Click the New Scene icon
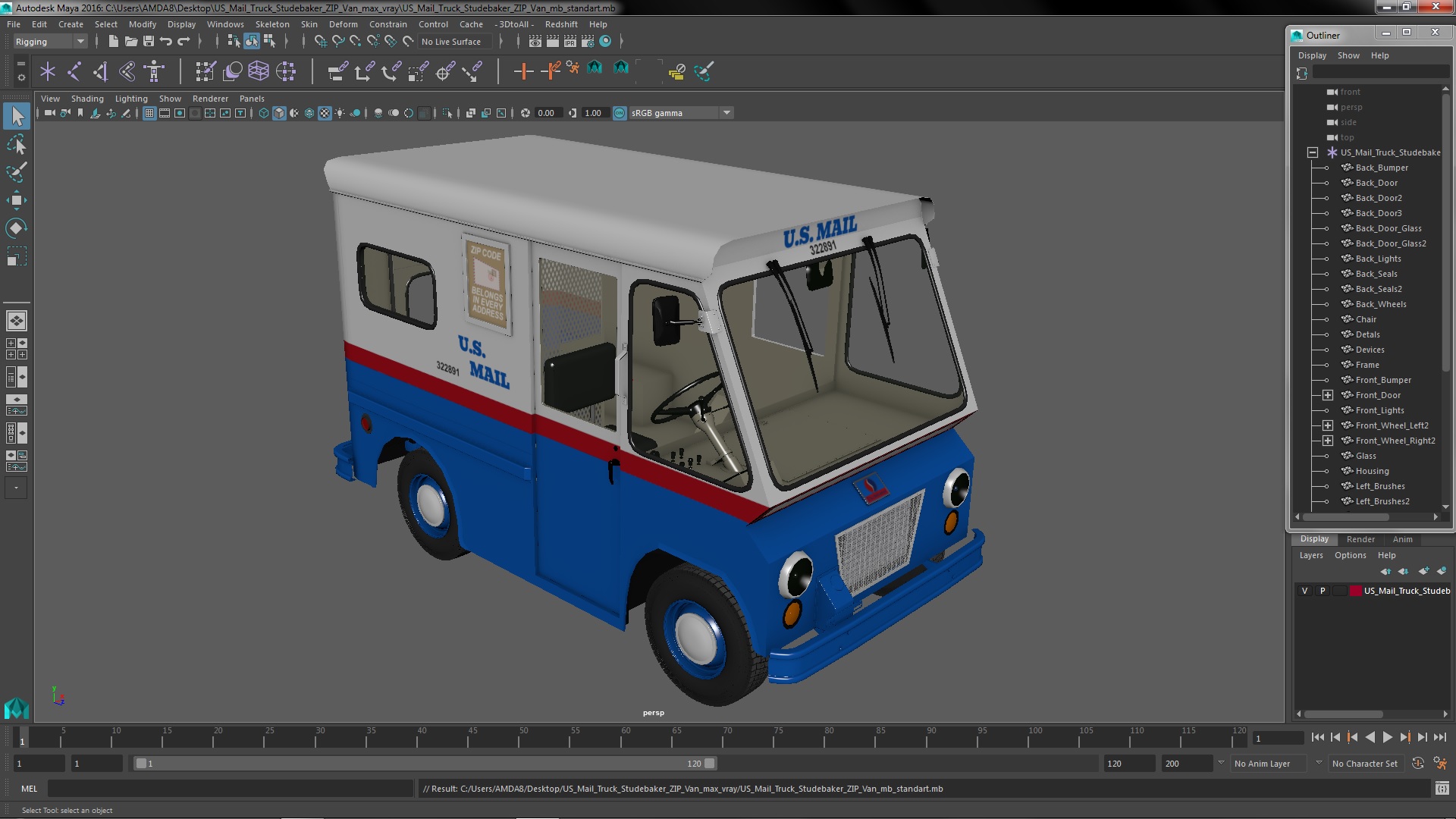 113,42
